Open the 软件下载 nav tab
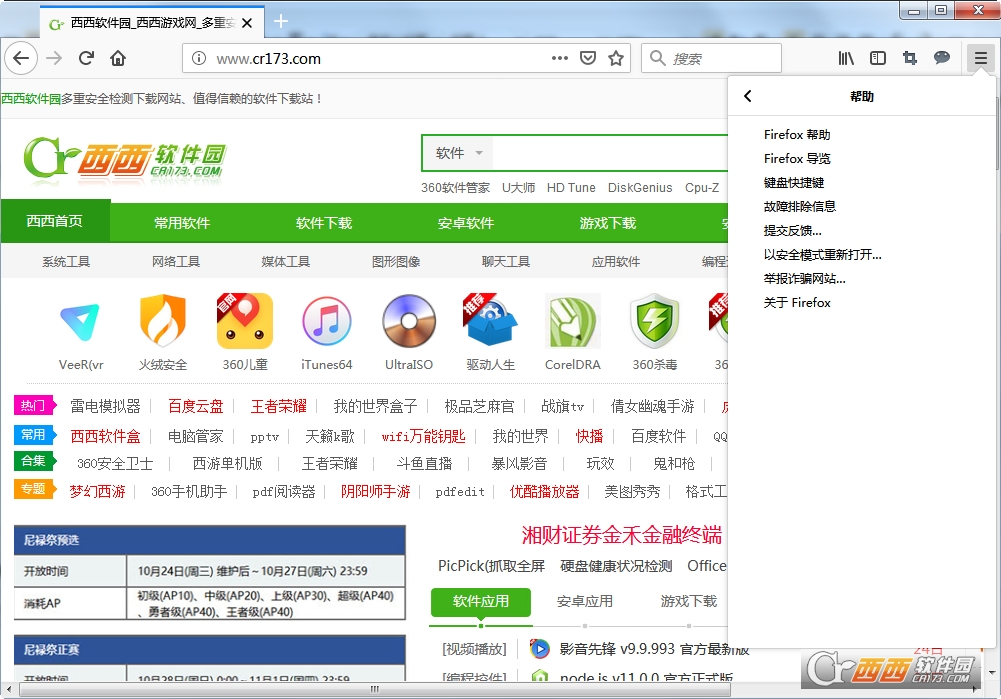 tap(324, 223)
